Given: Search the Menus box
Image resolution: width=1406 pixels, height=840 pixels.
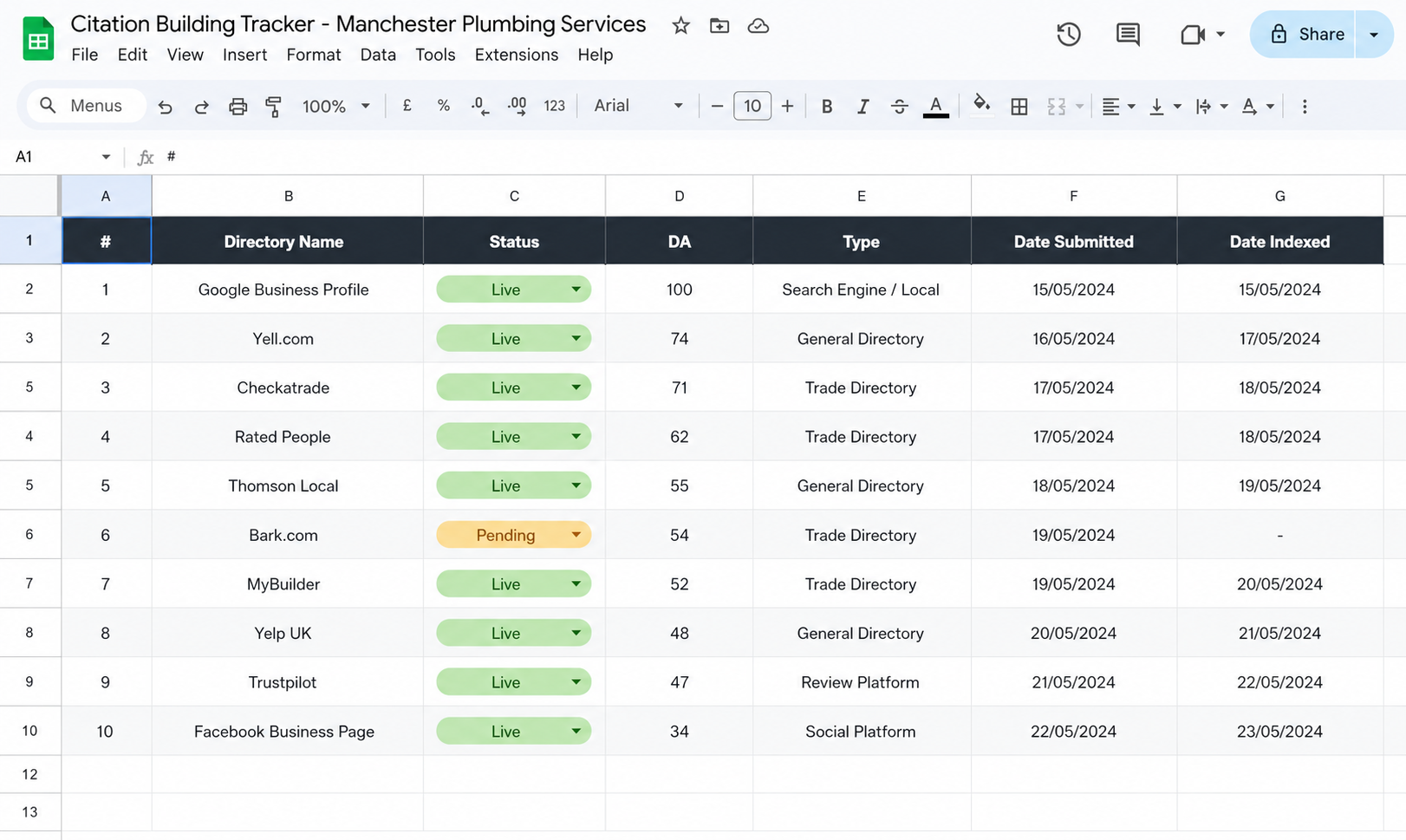Looking at the screenshot, I should 85,106.
